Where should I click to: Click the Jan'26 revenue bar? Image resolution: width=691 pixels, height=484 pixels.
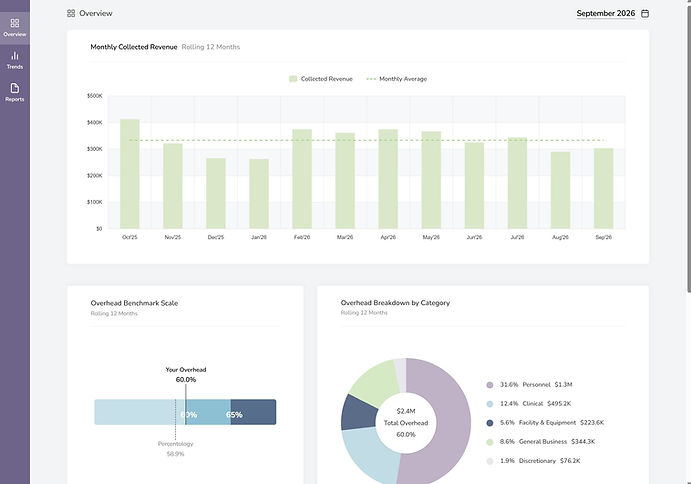259,194
